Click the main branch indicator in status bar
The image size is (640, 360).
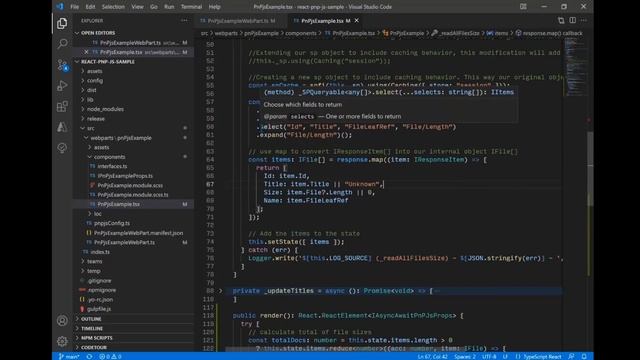[69, 356]
